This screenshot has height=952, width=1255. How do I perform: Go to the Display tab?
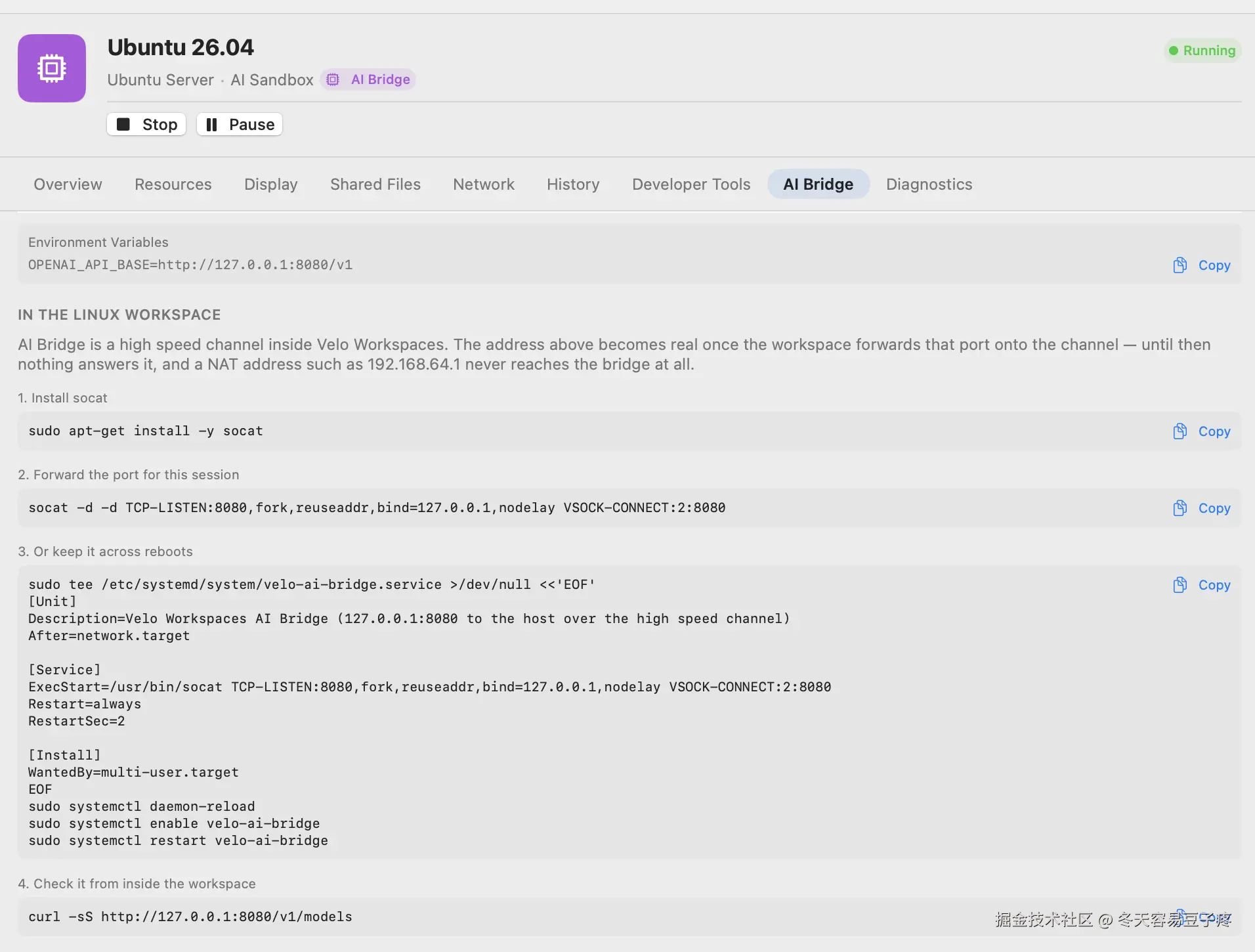[271, 184]
